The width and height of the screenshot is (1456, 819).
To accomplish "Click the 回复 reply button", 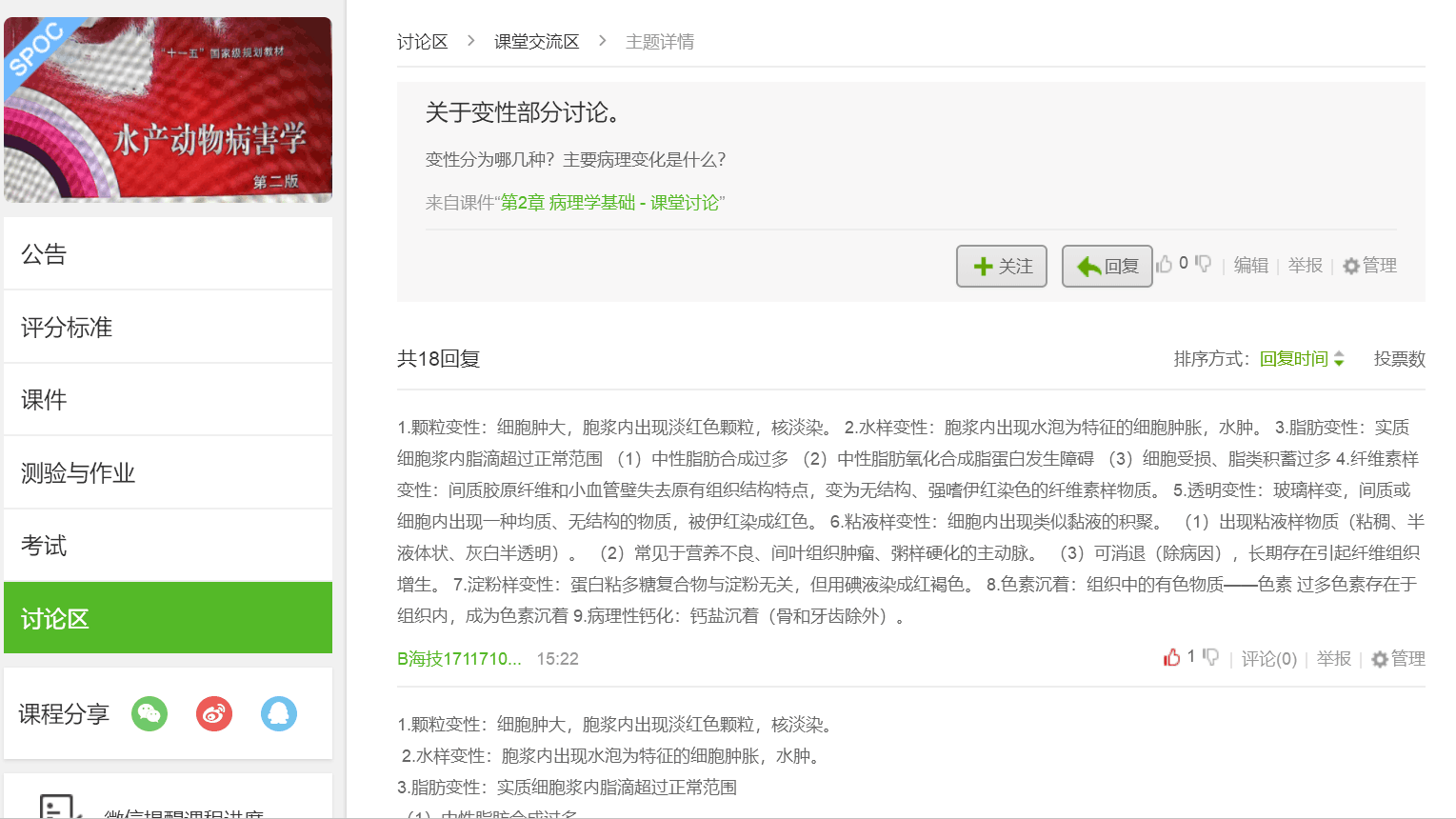I will (1107, 266).
